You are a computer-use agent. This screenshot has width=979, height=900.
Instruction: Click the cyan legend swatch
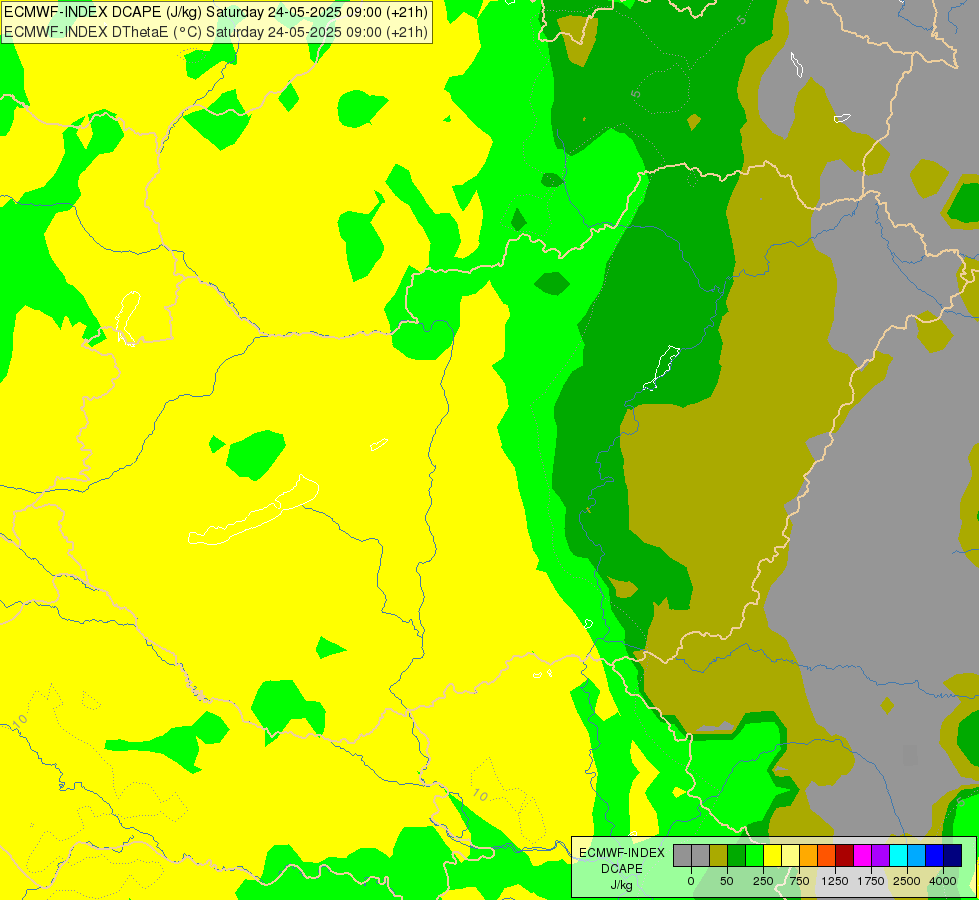pos(898,856)
